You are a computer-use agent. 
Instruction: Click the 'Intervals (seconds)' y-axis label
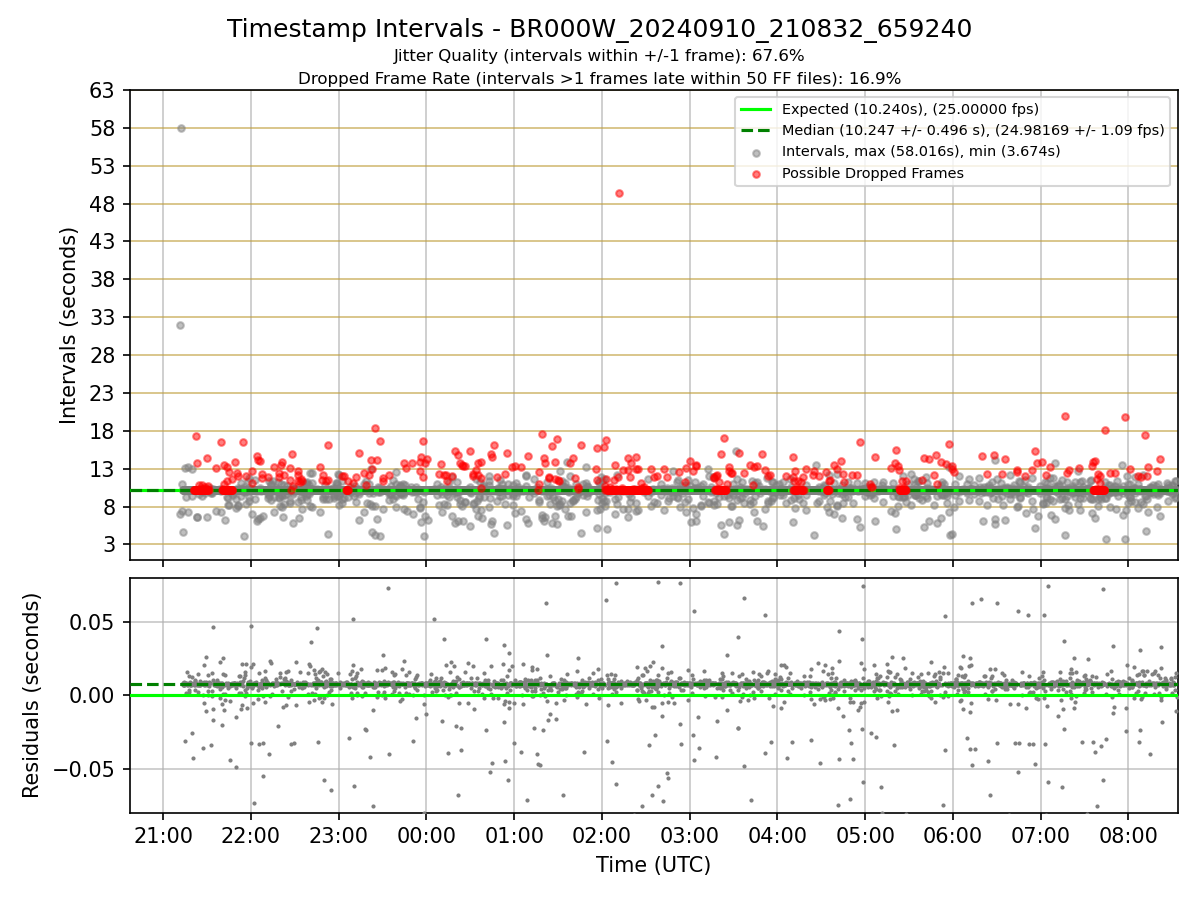68,325
